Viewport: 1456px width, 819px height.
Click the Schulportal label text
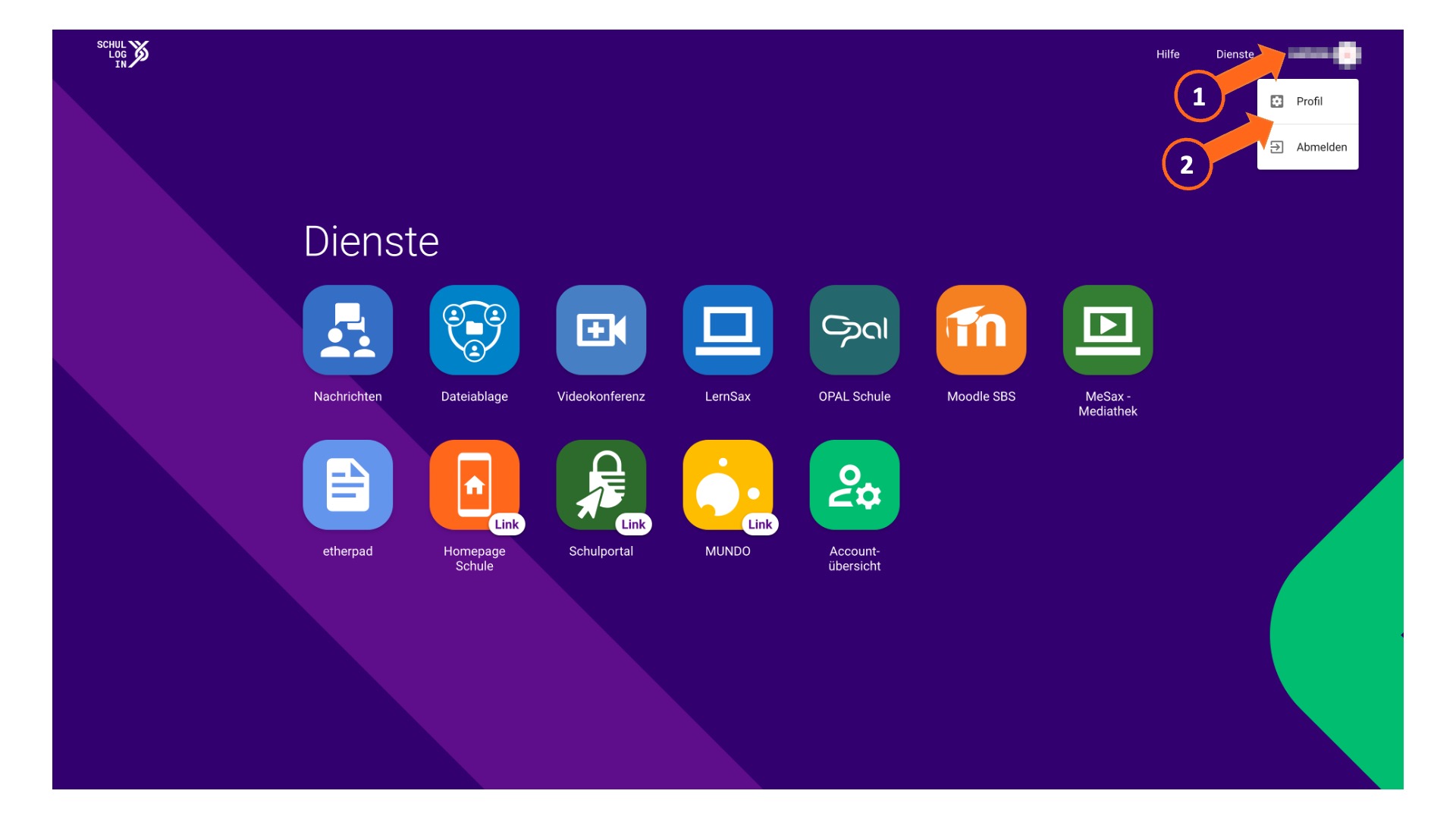(601, 551)
